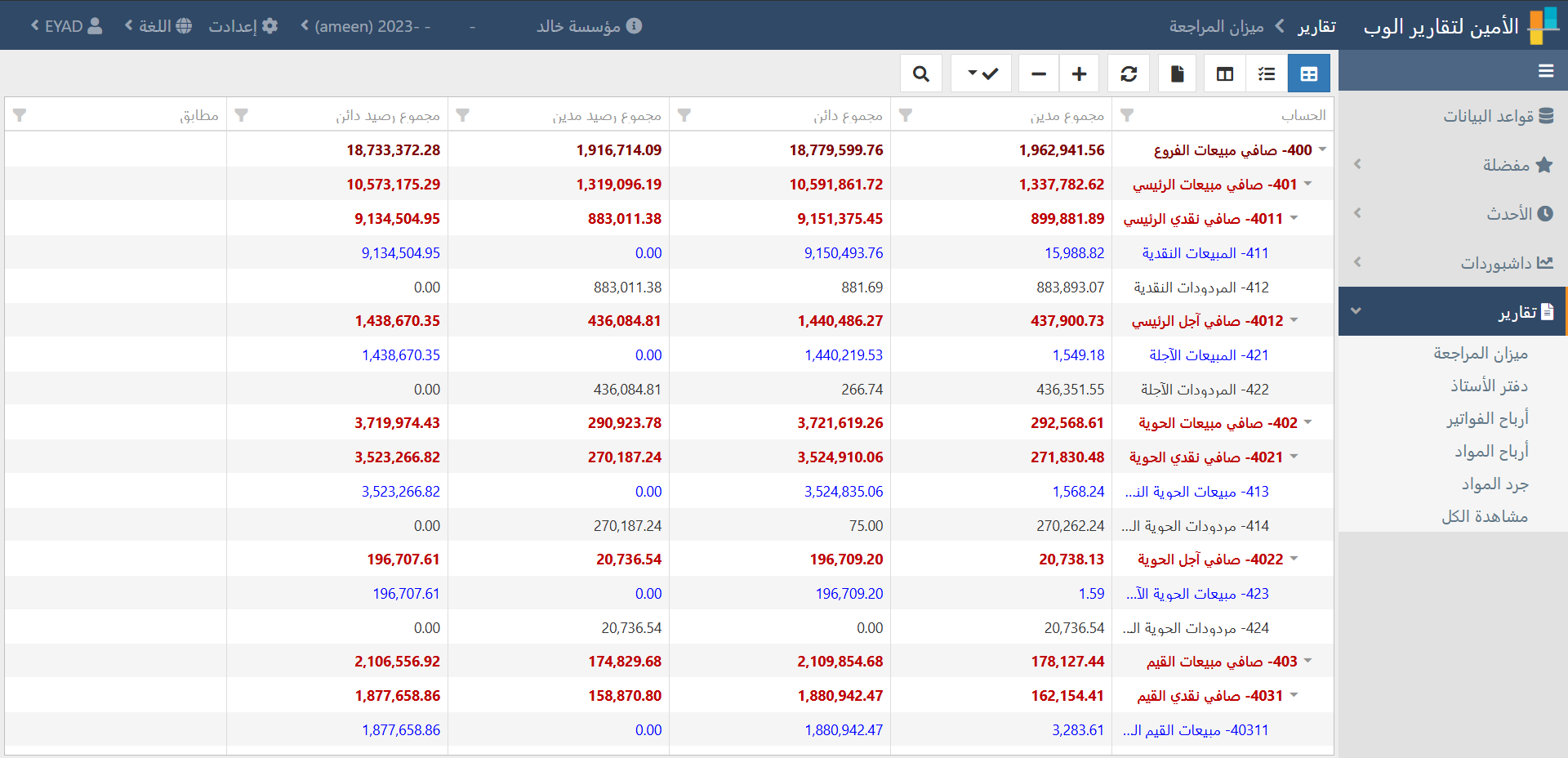The image size is (1568, 758).
Task: Click the refresh report icon
Action: click(x=1129, y=74)
